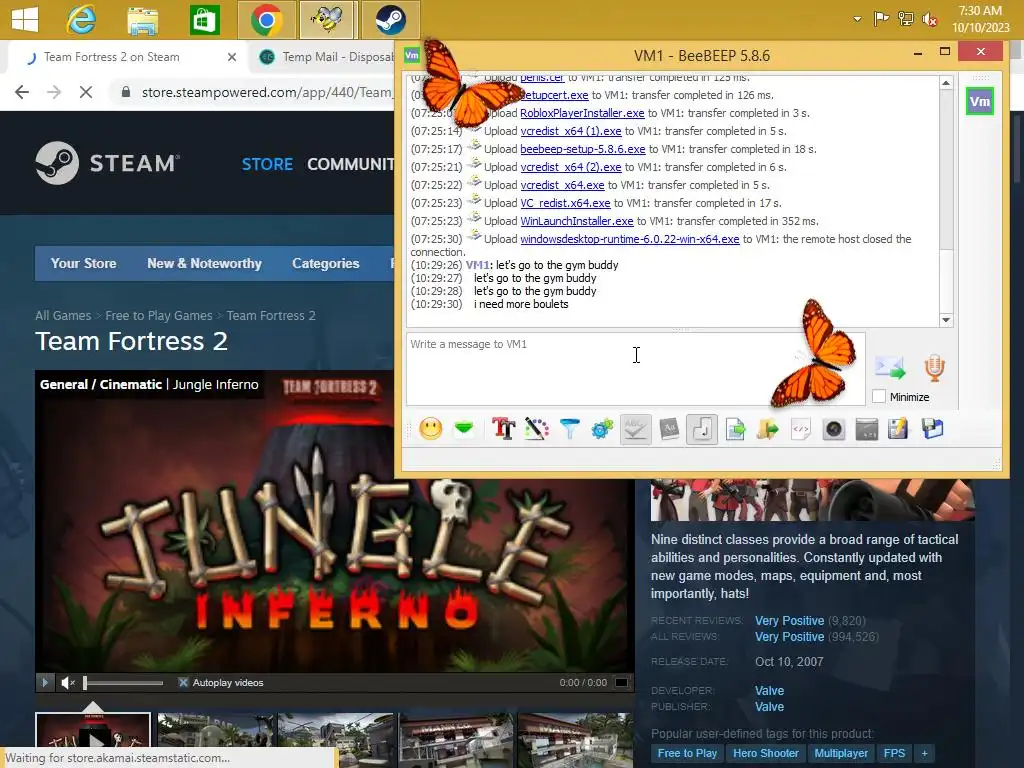Click the Steam logo on store page

click(108, 163)
